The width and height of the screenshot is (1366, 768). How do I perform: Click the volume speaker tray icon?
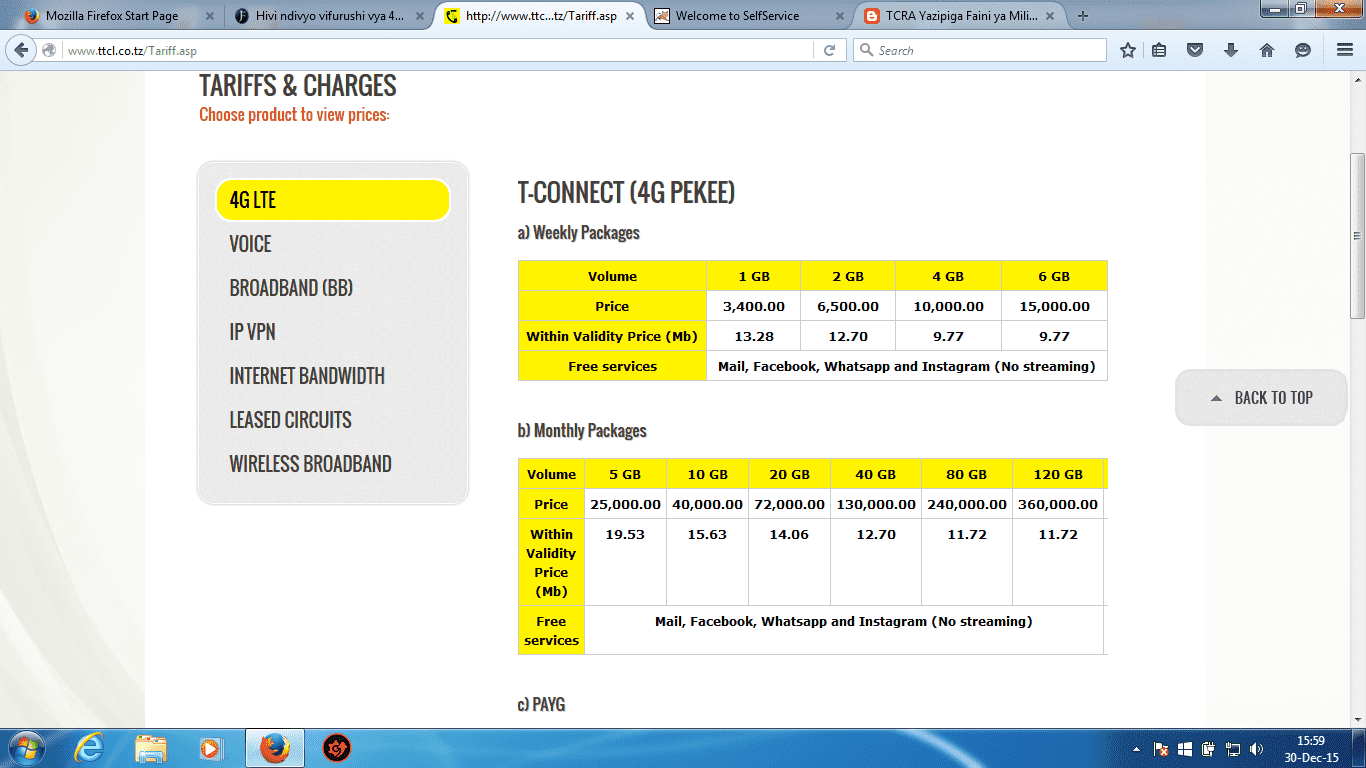[x=1256, y=749]
